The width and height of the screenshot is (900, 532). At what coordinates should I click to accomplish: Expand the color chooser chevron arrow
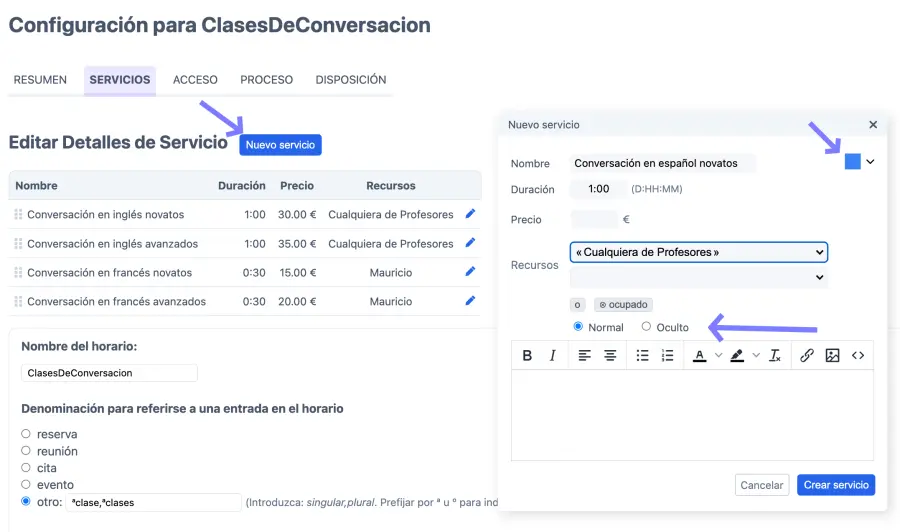click(870, 162)
